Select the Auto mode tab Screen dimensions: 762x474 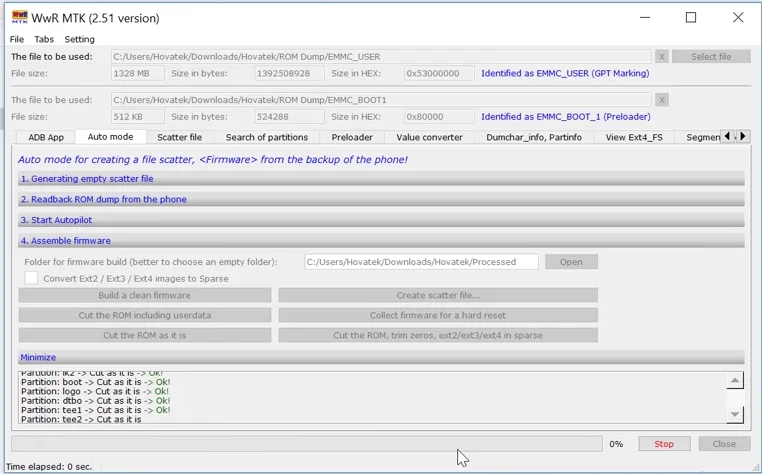point(110,137)
